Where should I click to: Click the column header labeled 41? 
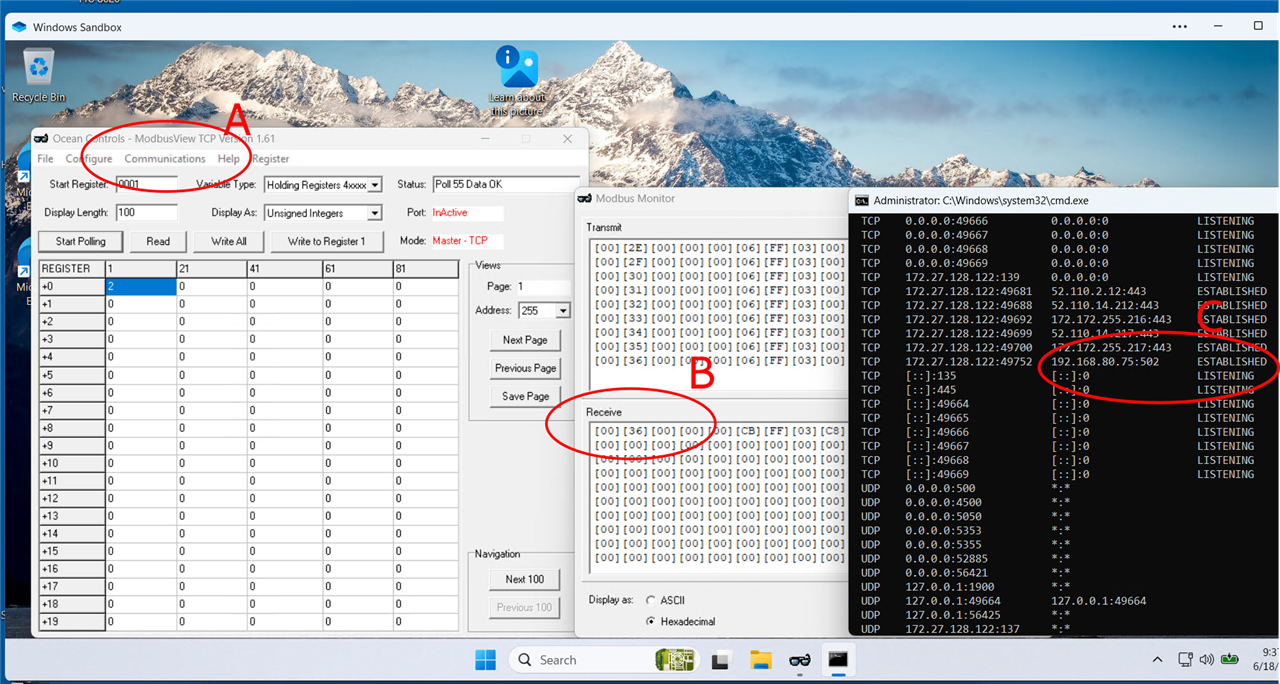pyautogui.click(x=285, y=269)
